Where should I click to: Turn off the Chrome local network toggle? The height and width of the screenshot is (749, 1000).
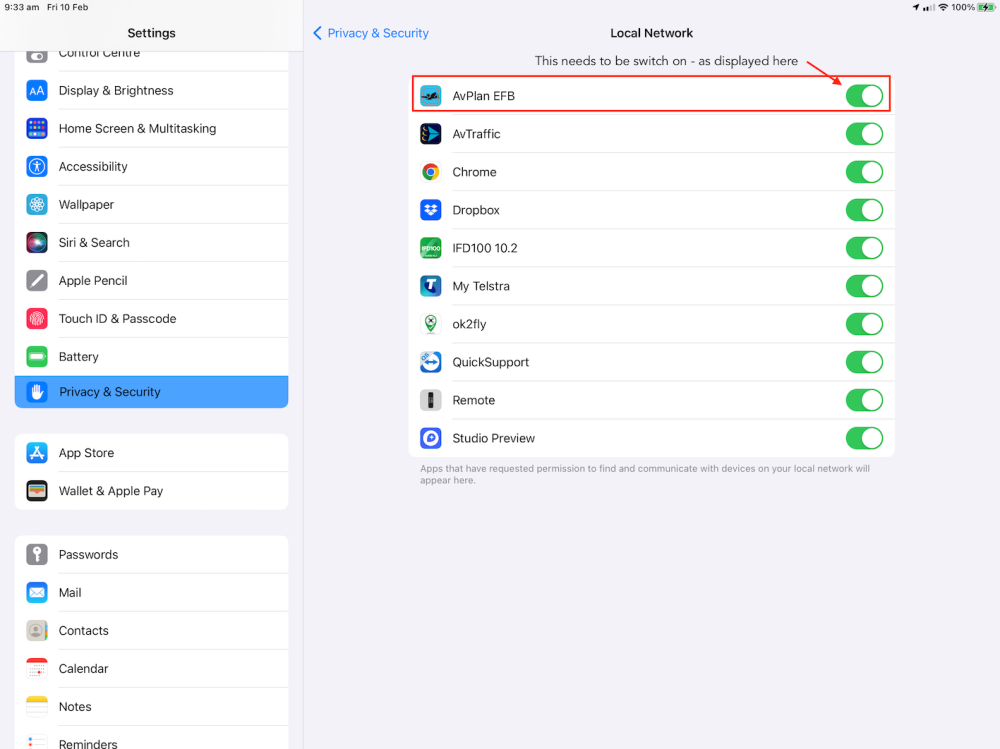coord(864,172)
